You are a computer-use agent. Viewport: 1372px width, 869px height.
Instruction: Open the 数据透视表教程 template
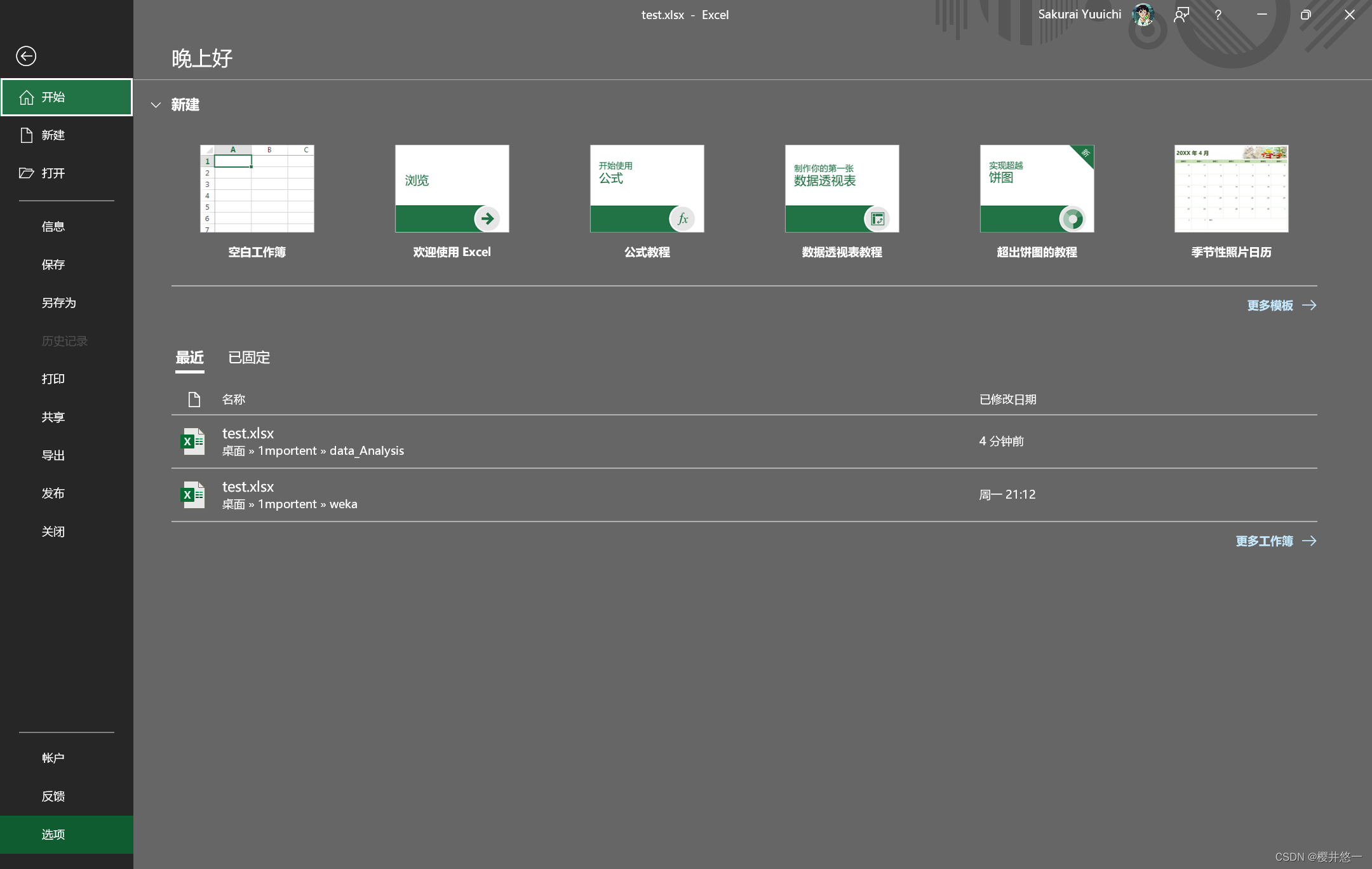click(x=842, y=189)
